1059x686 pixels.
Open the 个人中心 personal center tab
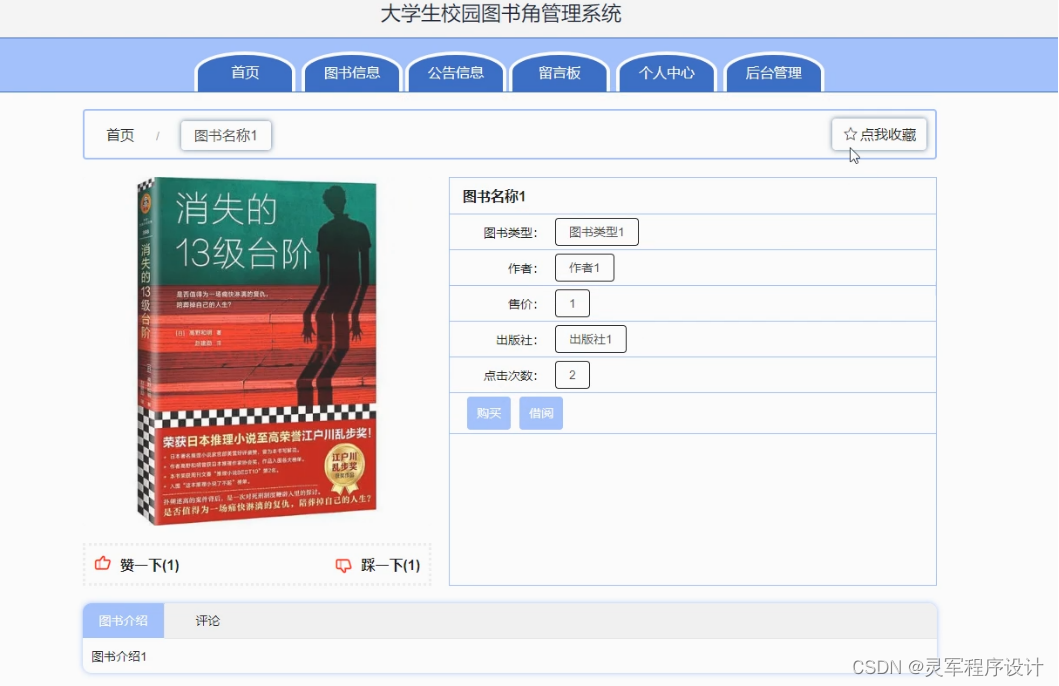[666, 73]
